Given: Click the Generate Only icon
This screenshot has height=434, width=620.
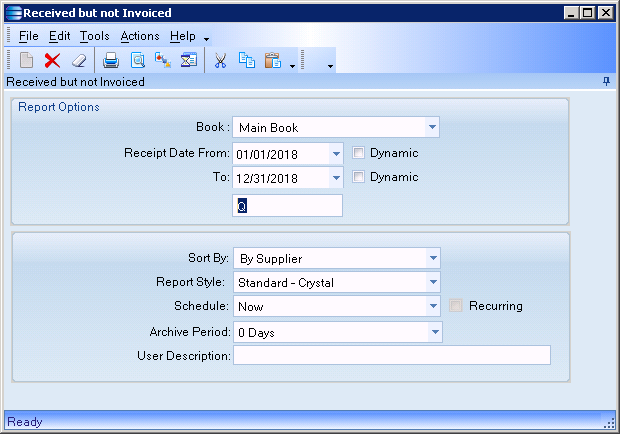Looking at the screenshot, I should coord(163,60).
